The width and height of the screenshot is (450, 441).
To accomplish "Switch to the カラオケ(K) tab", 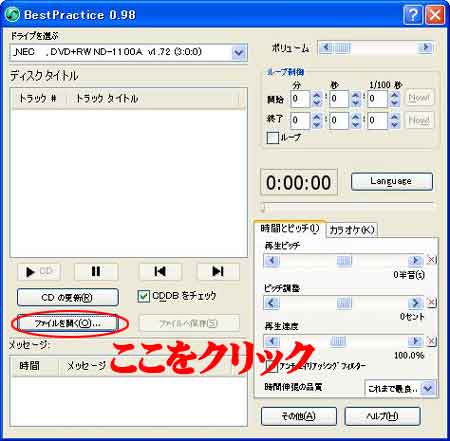I will (352, 230).
